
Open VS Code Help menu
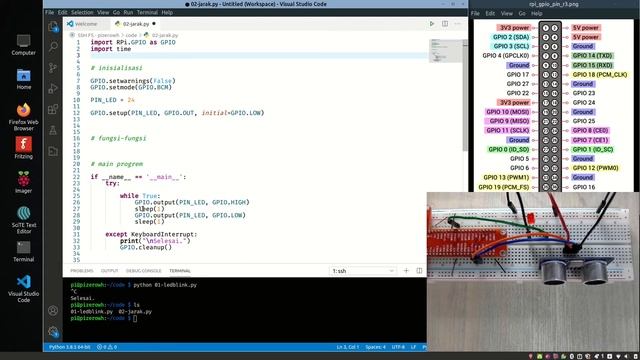point(167,13)
